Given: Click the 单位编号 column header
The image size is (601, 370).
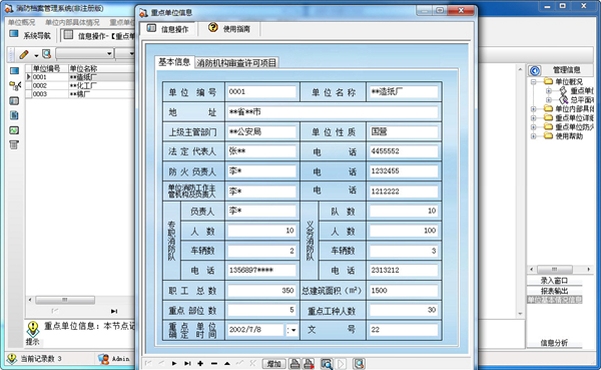Looking at the screenshot, I should pos(49,68).
